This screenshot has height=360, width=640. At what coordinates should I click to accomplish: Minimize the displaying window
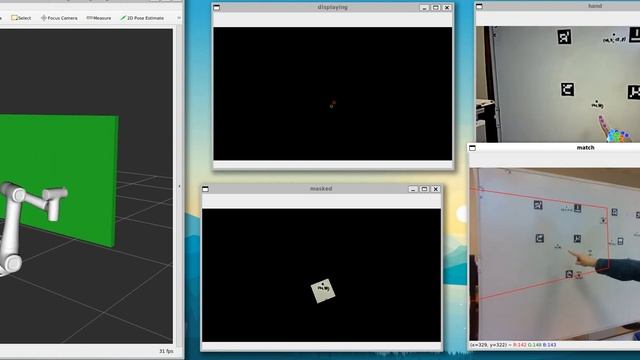click(x=424, y=7)
